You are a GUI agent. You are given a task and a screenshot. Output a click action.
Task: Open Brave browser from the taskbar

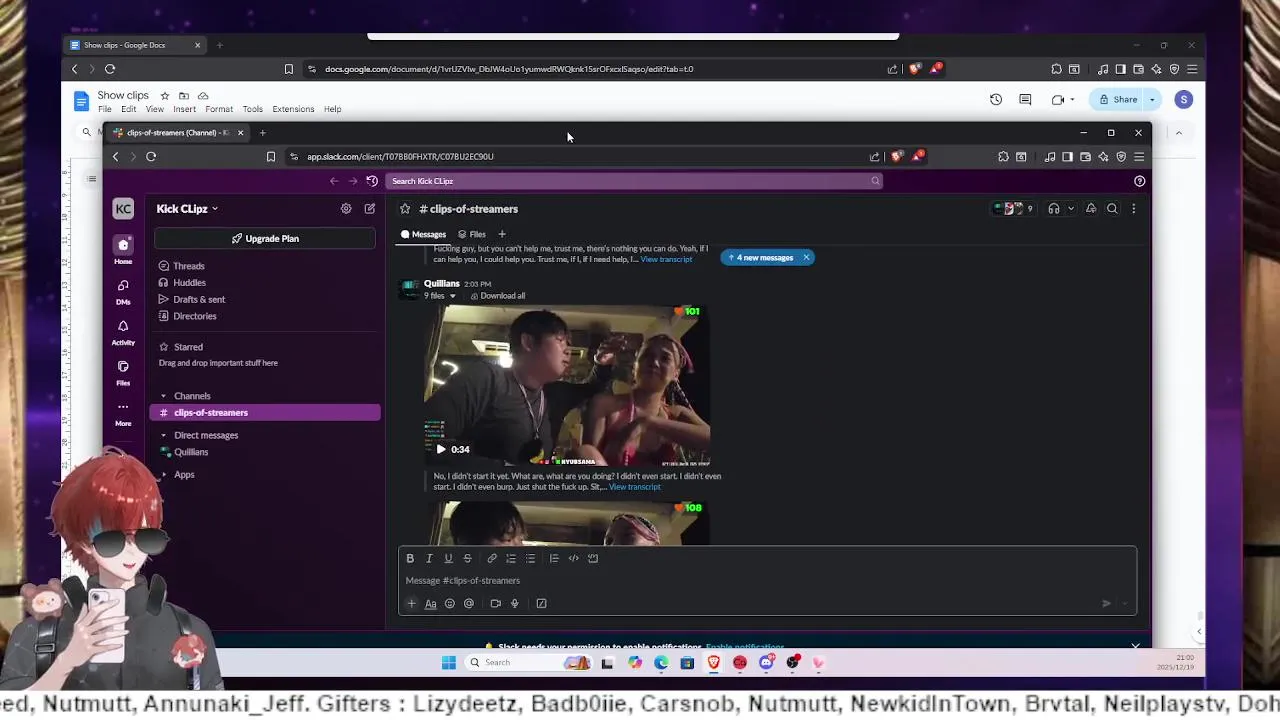714,662
